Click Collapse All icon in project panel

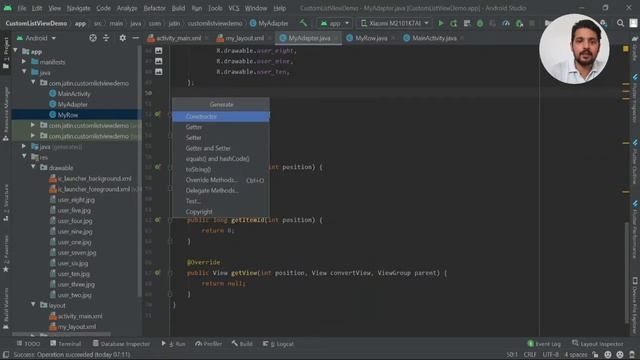click(106, 38)
